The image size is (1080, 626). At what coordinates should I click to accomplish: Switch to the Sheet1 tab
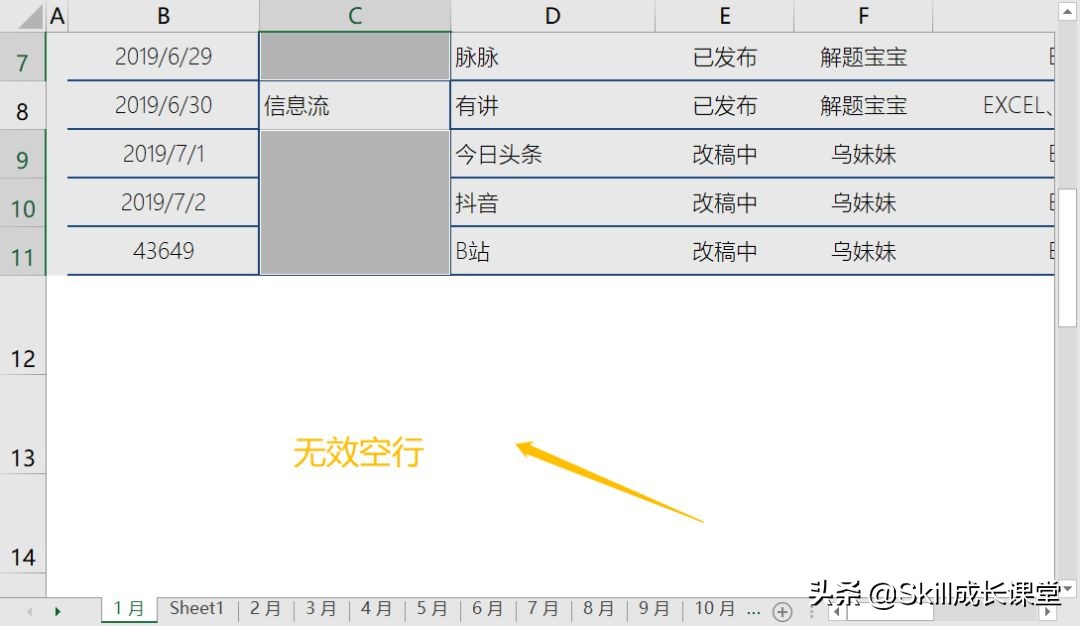pyautogui.click(x=196, y=608)
